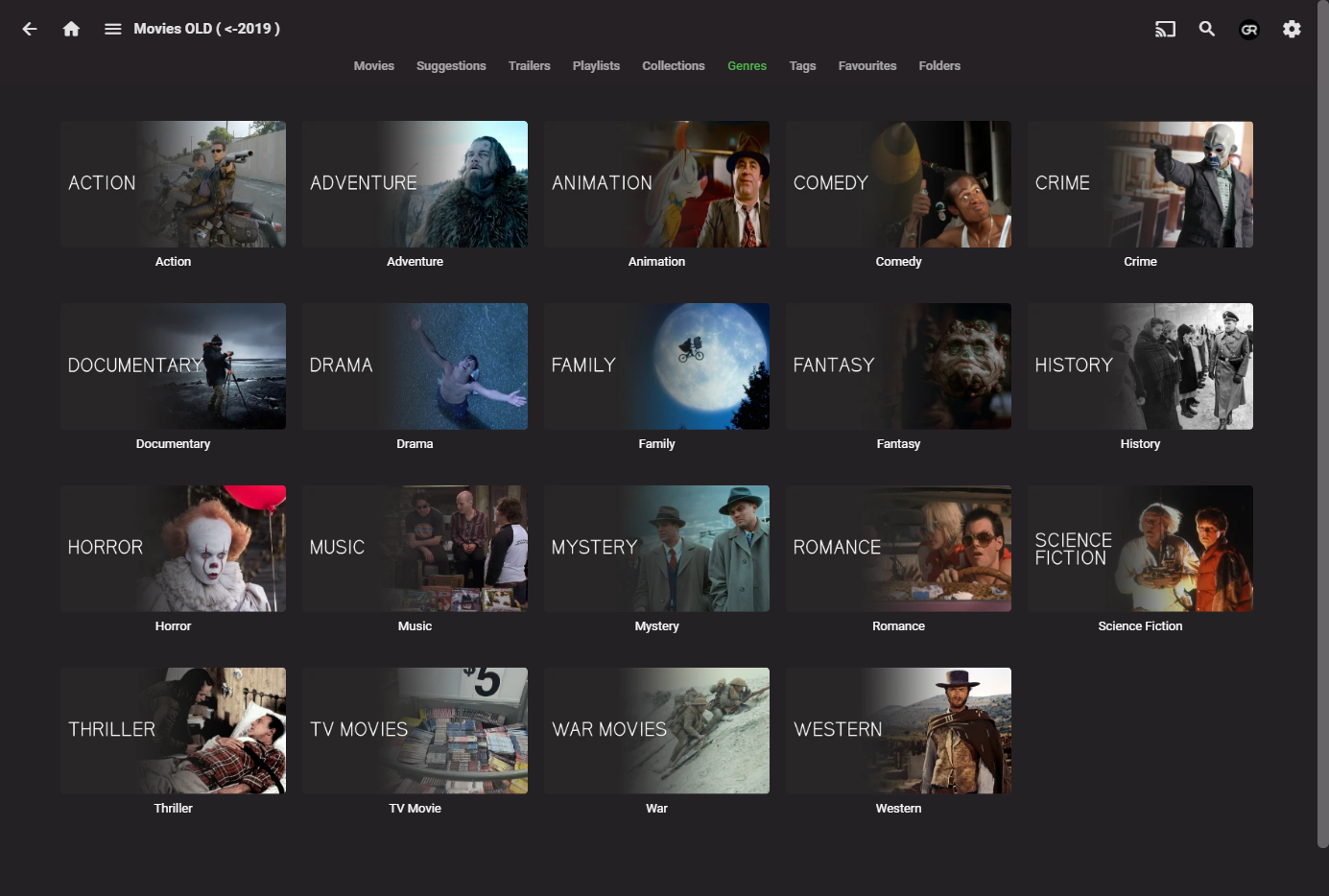Click the "History" caption below its card
Image resolution: width=1329 pixels, height=896 pixels.
point(1140,444)
